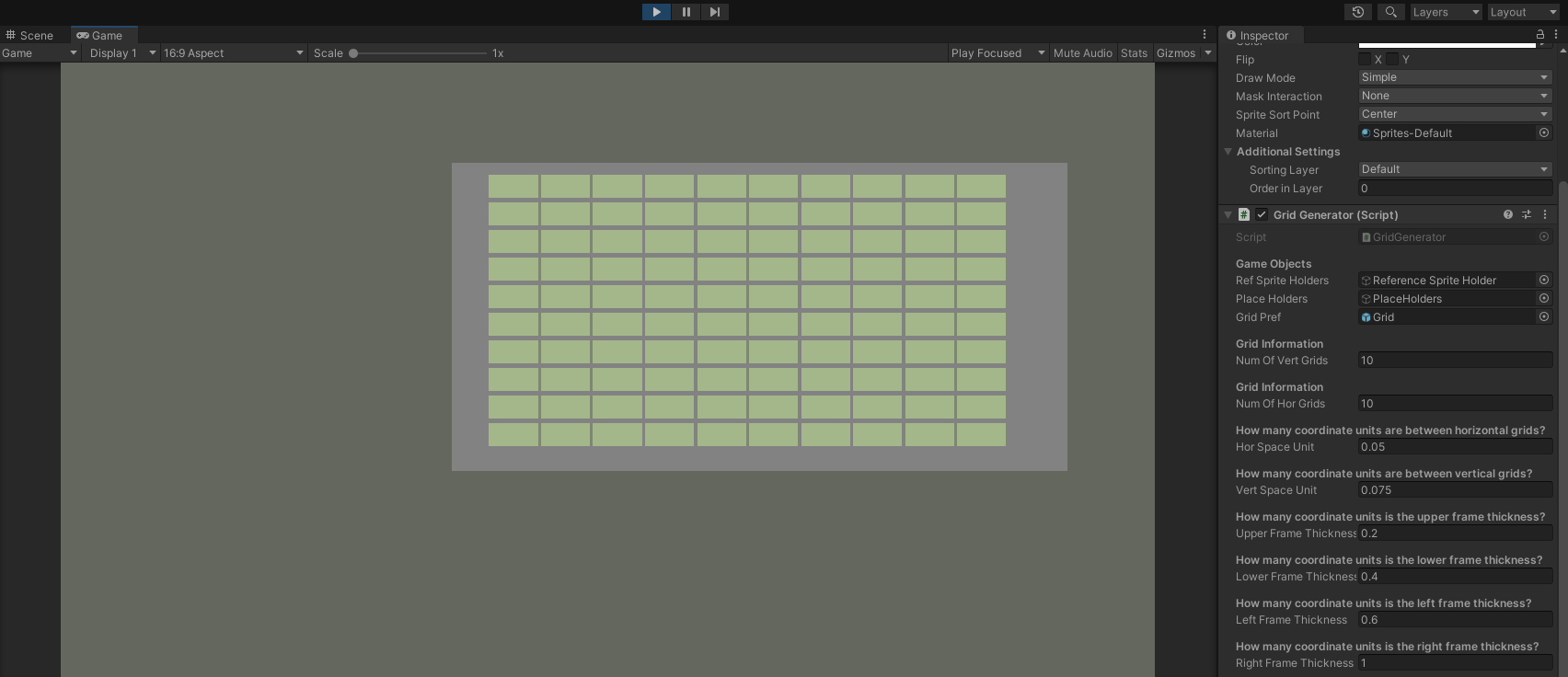Switch to the Scene tab
Image resolution: width=1568 pixels, height=677 pixels.
point(29,35)
